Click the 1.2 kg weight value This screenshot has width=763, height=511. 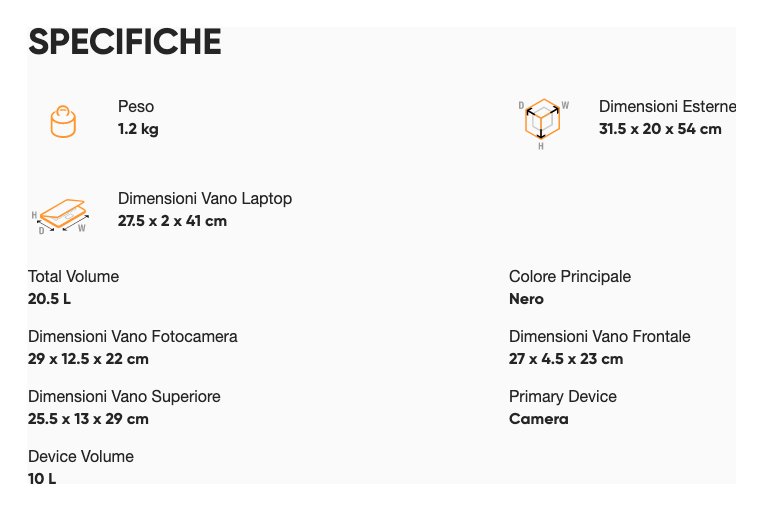click(x=138, y=129)
